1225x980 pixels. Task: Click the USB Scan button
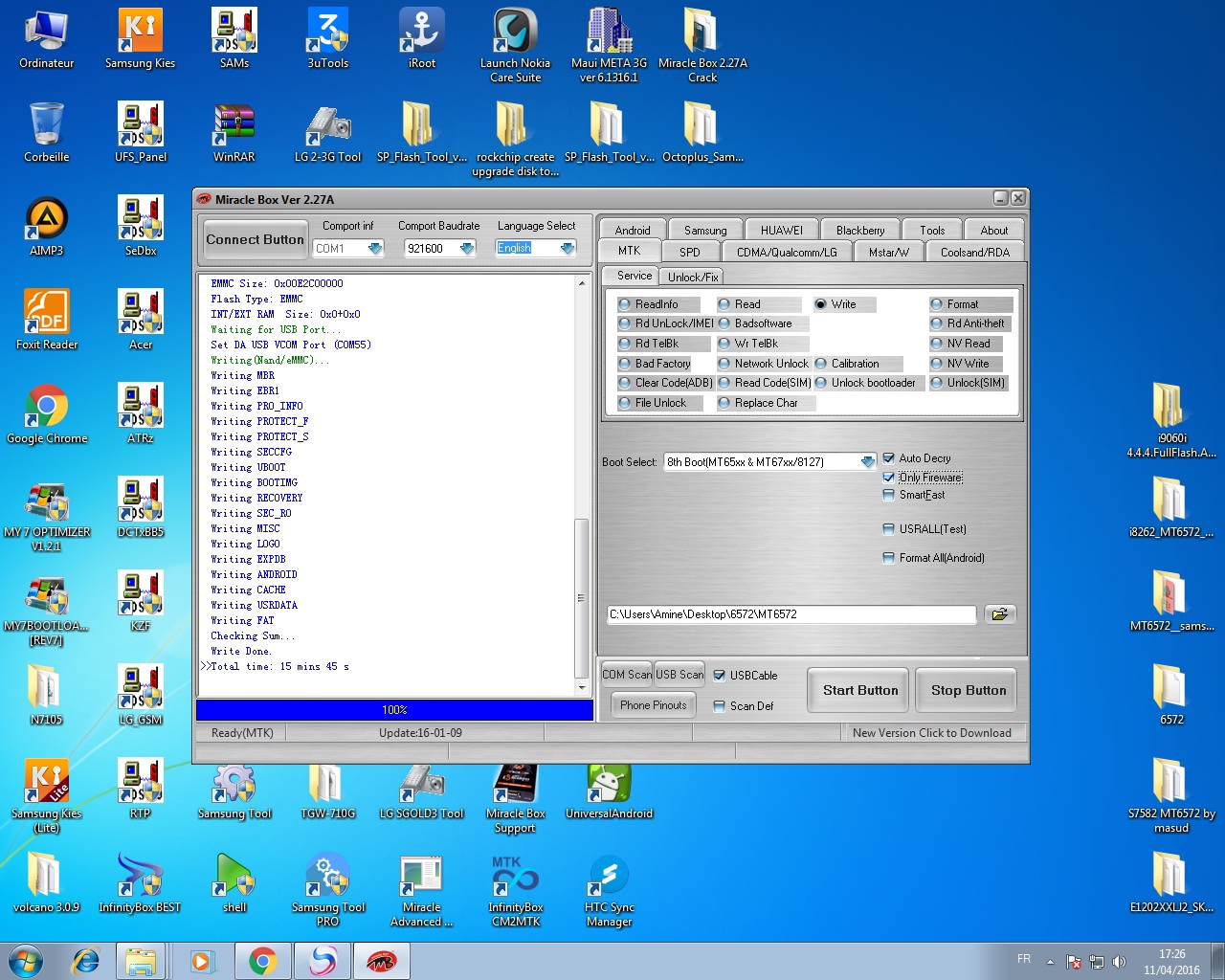click(679, 675)
